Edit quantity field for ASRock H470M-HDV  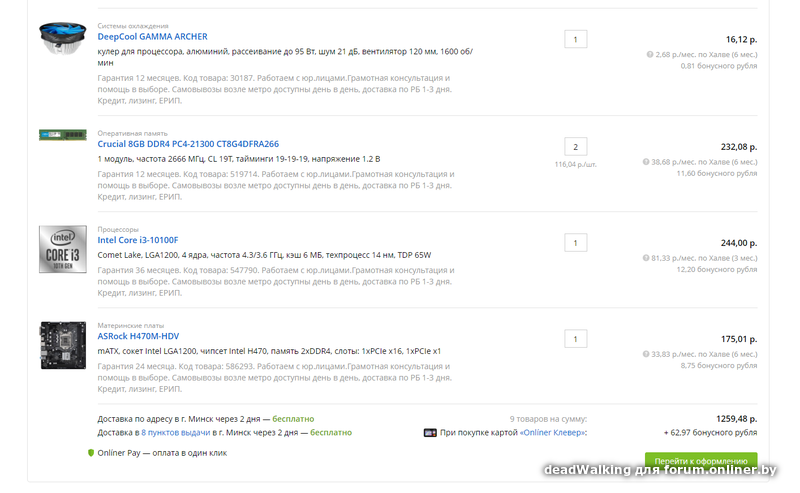(x=576, y=339)
